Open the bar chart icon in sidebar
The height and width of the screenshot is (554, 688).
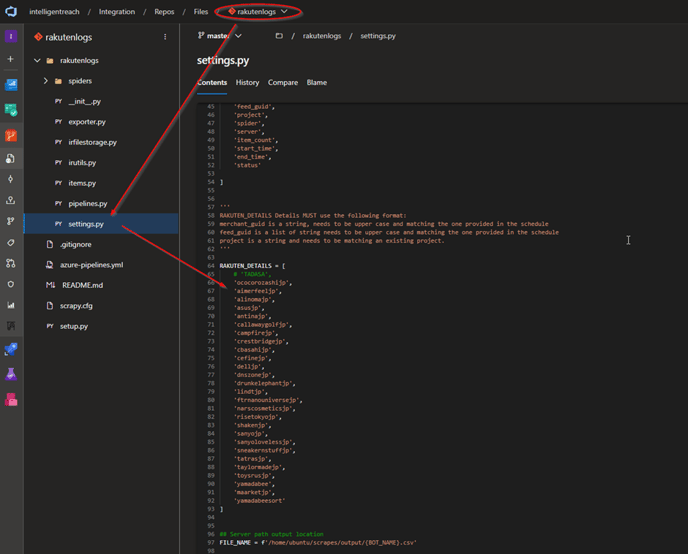pyautogui.click(x=11, y=305)
